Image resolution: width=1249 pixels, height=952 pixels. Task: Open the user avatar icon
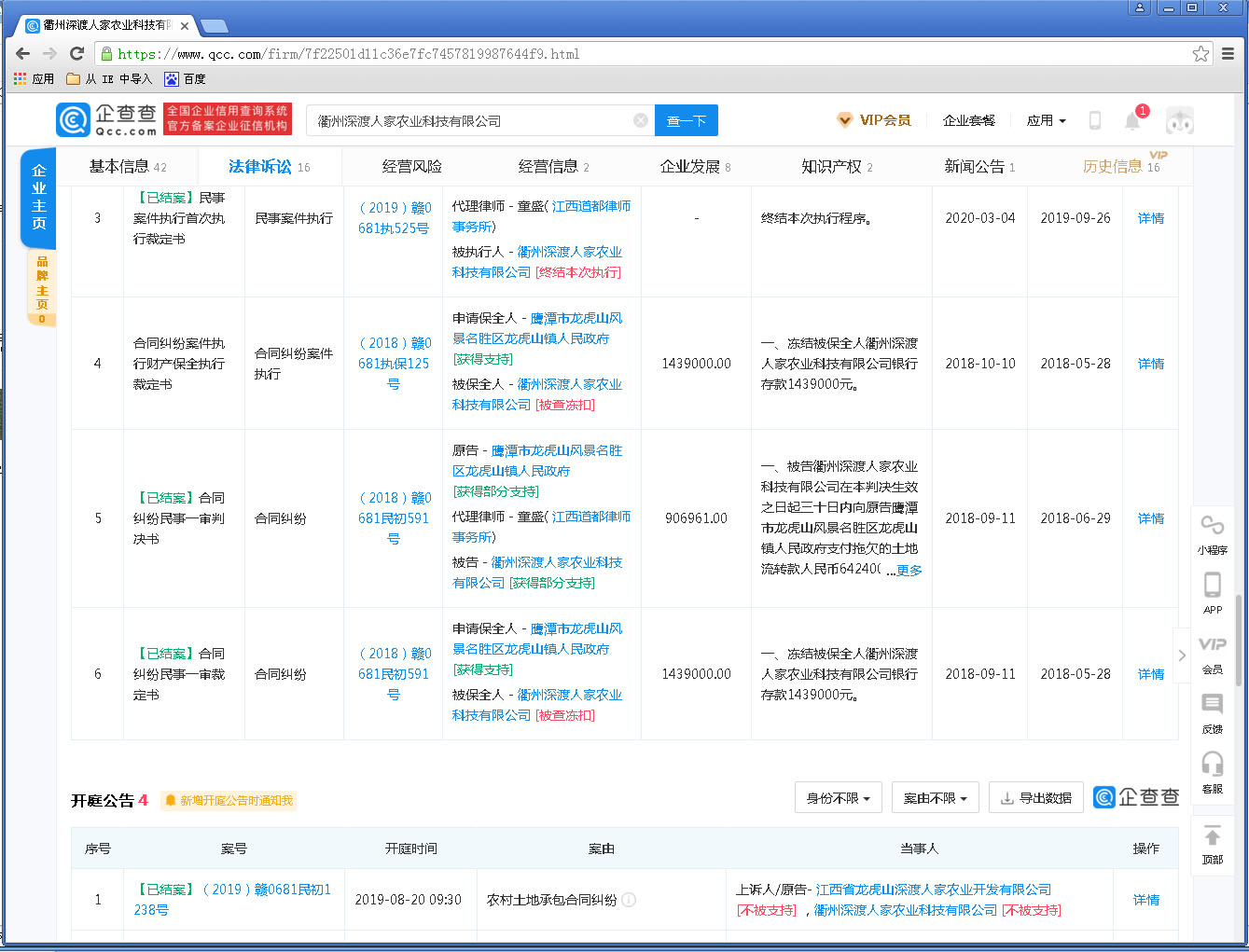tap(1180, 120)
